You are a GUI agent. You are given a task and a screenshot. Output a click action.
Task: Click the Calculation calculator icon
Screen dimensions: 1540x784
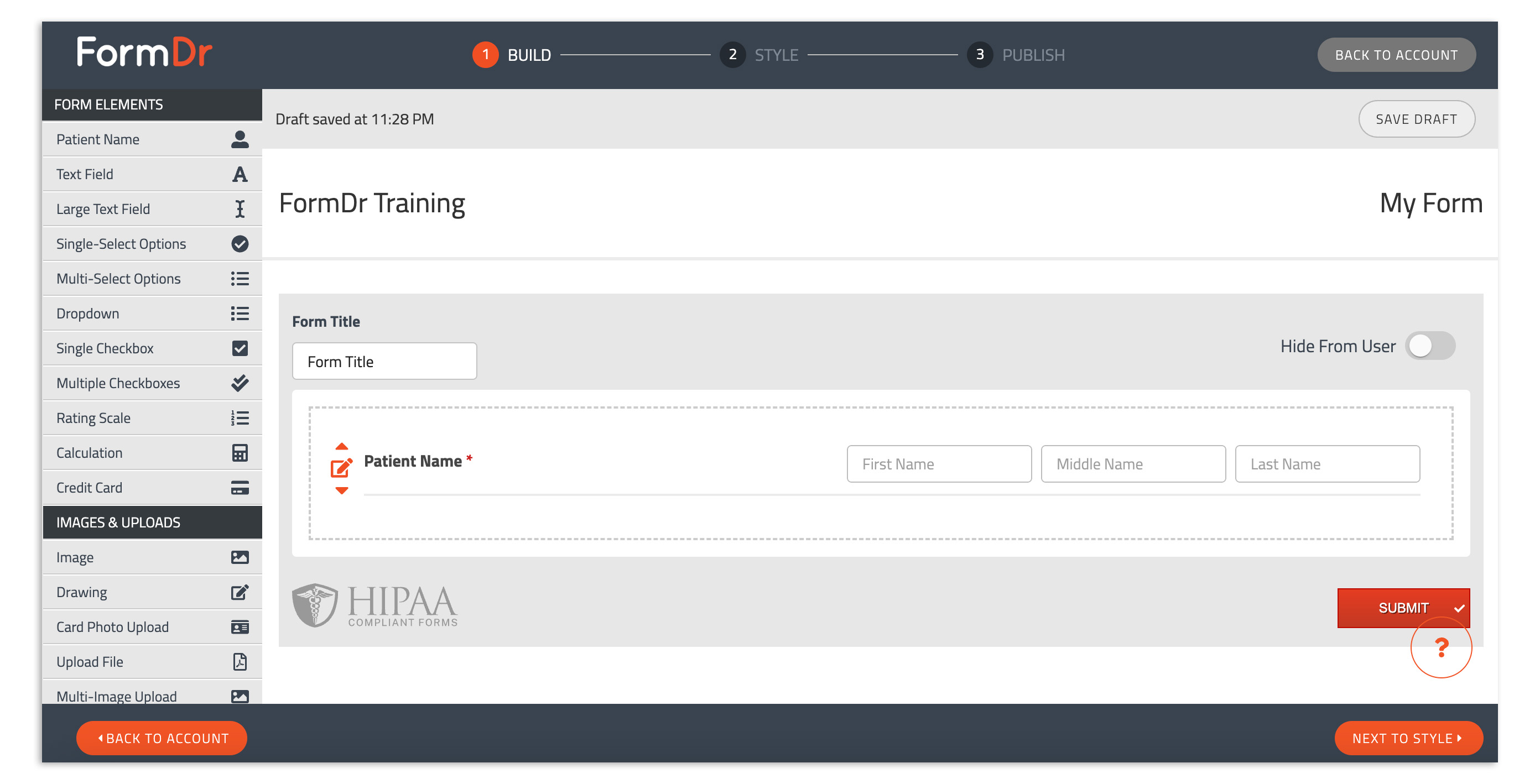click(x=240, y=453)
